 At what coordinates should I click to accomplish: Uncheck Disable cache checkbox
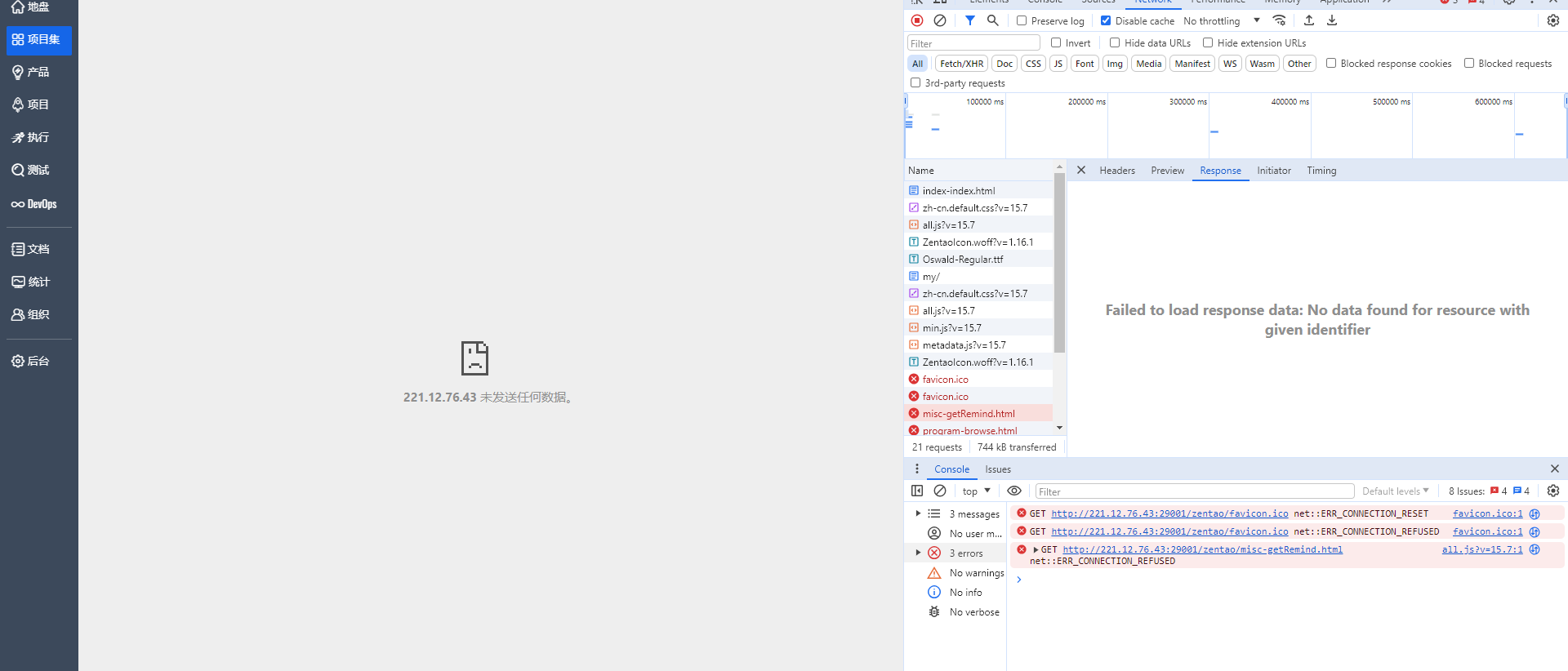pyautogui.click(x=1106, y=21)
